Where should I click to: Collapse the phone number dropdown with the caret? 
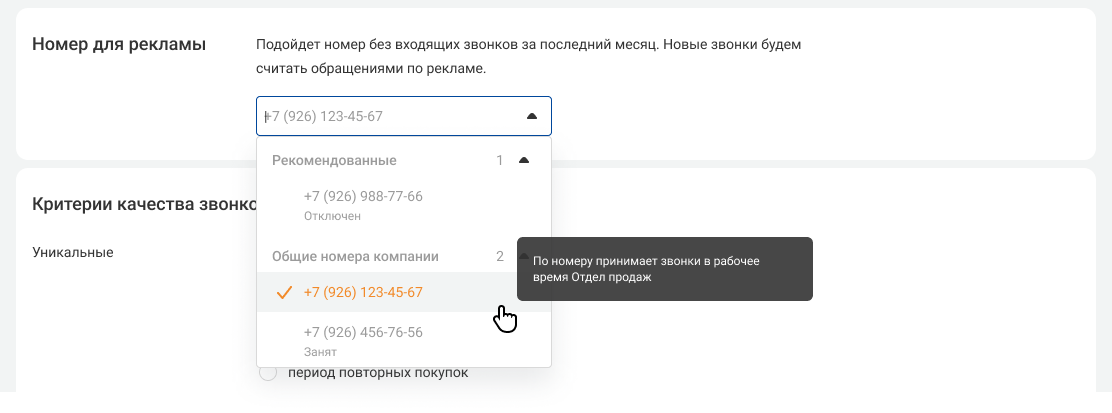point(532,116)
